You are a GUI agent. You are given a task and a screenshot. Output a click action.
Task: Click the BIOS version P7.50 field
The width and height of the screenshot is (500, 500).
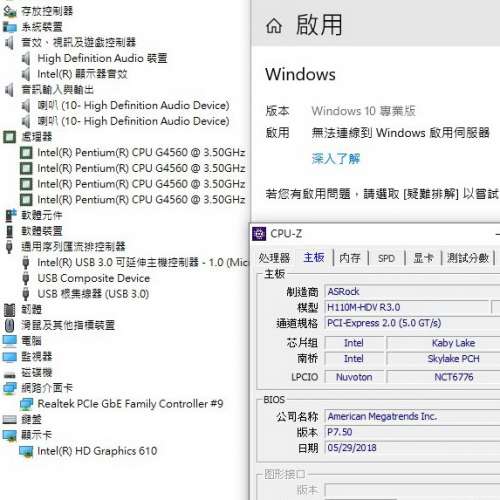412,432
